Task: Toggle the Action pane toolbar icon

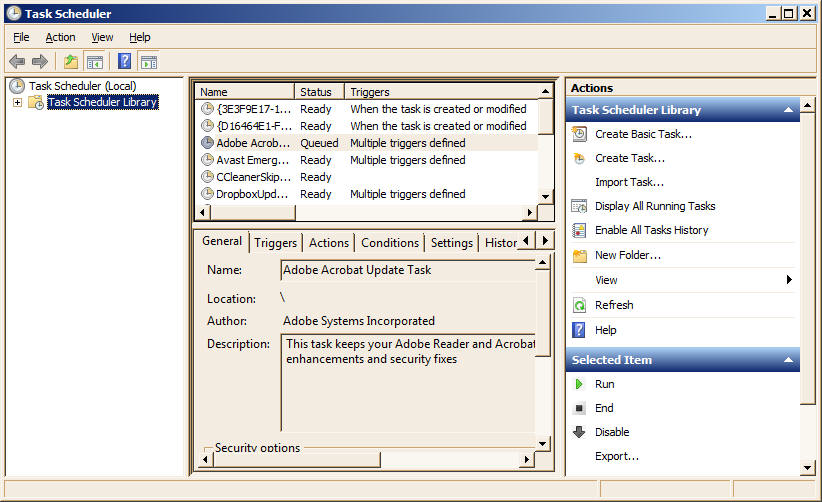Action: (149, 61)
